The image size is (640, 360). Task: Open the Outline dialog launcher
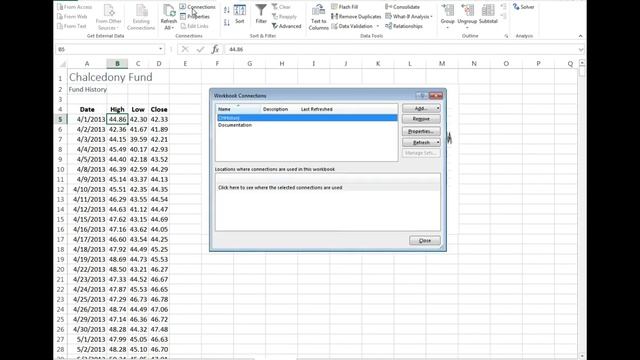pyautogui.click(x=506, y=36)
